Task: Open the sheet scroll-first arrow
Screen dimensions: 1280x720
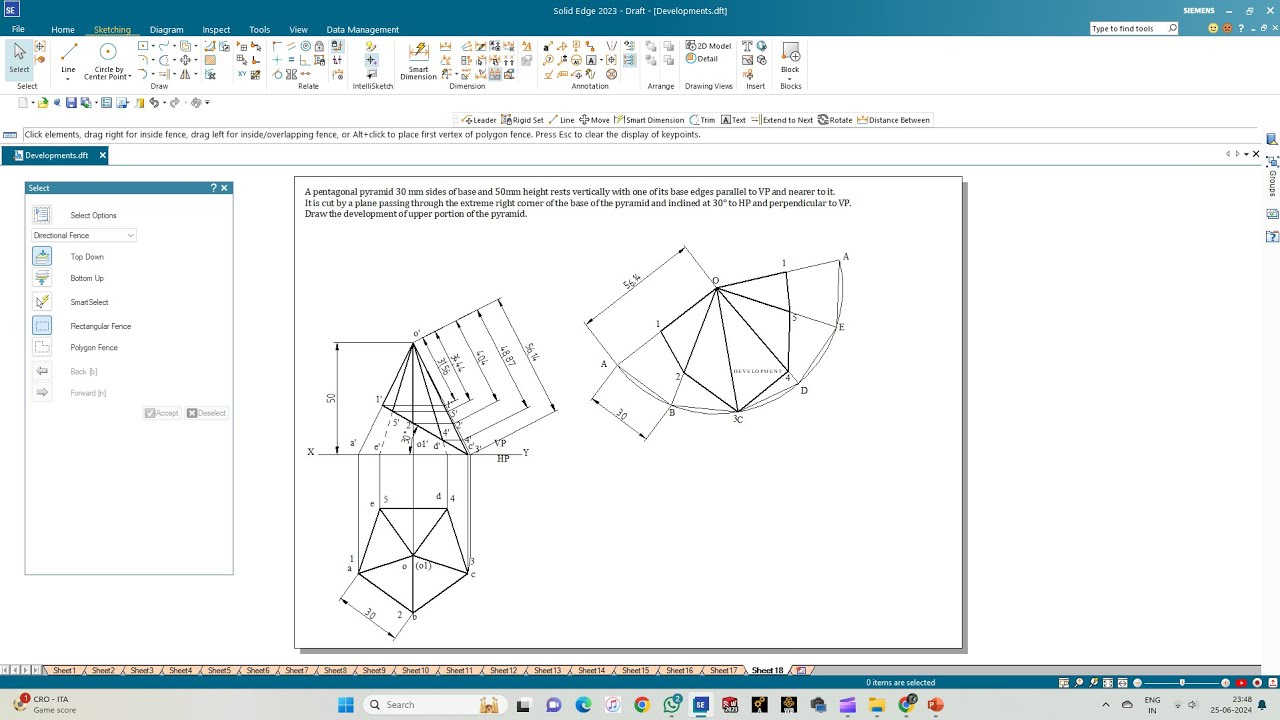Action: pos(7,670)
